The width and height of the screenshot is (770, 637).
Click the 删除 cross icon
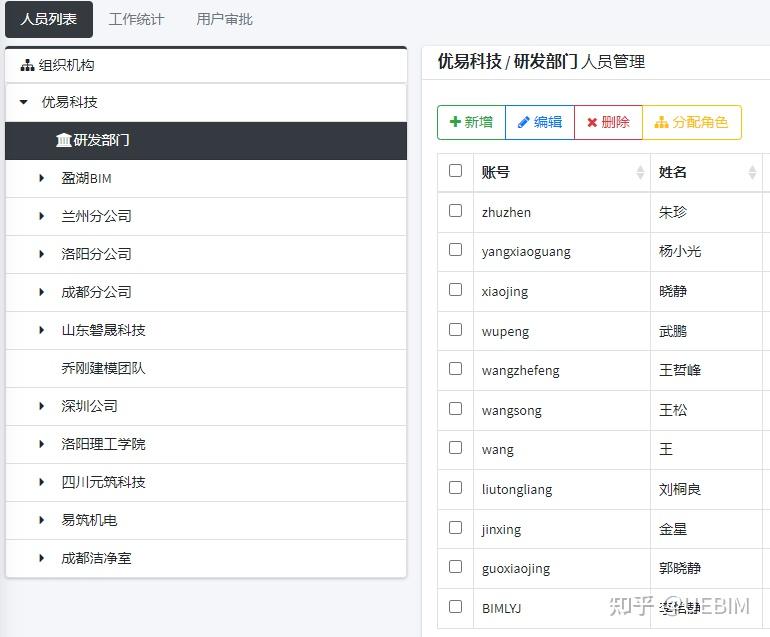coord(592,122)
